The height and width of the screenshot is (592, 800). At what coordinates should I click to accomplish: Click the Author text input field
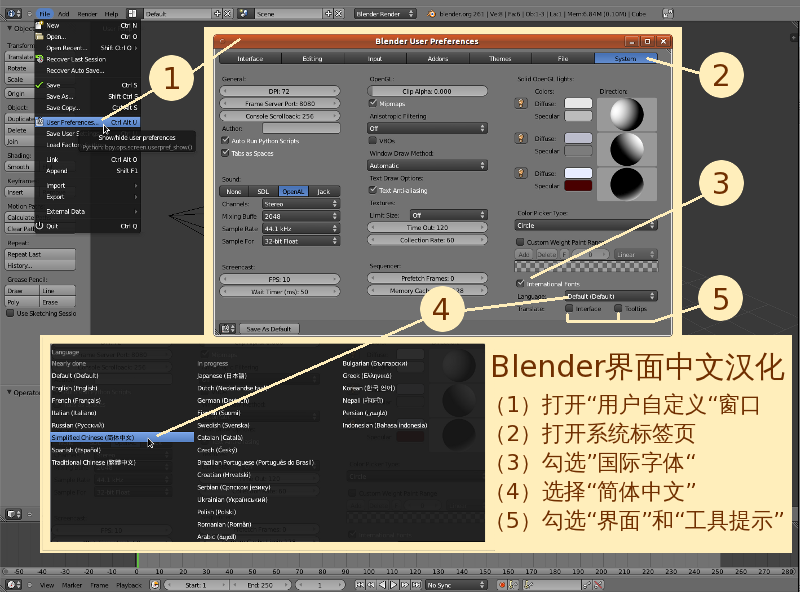[x=301, y=128]
